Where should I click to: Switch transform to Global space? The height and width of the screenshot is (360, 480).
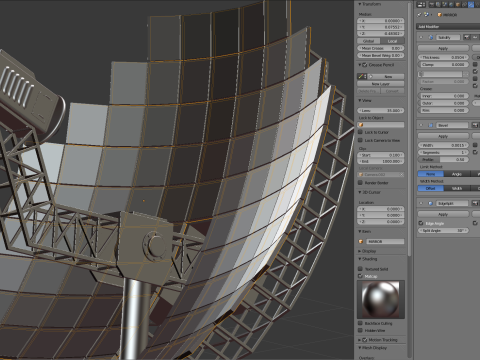pos(369,41)
